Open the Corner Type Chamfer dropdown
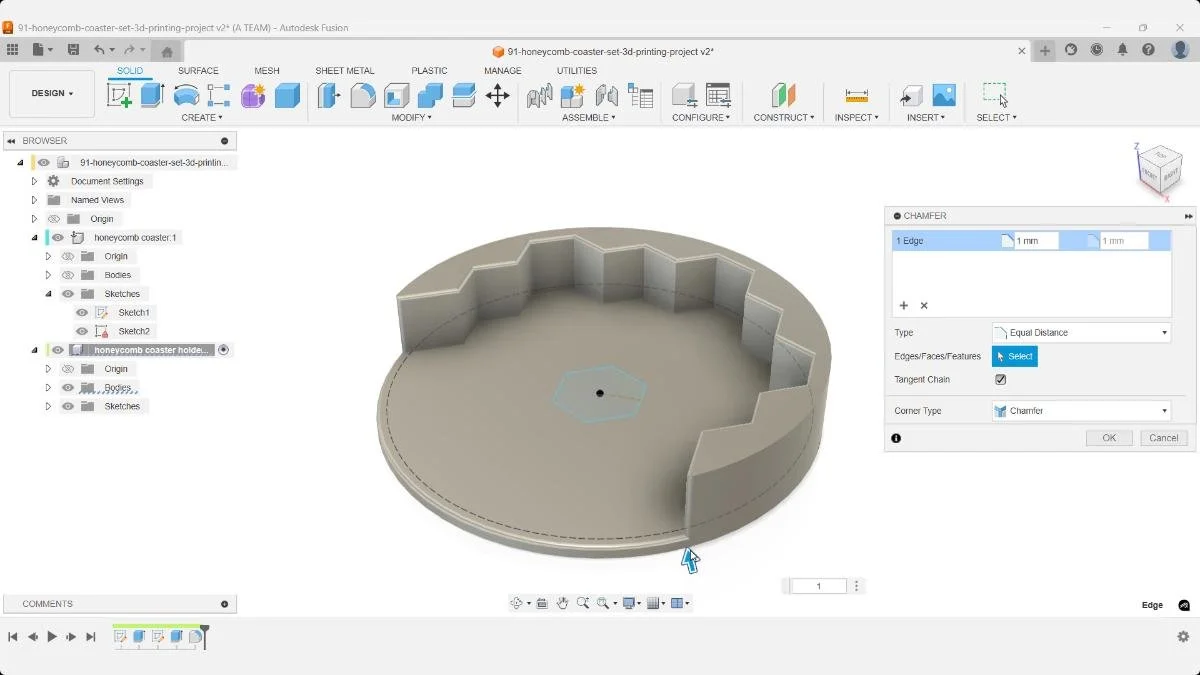This screenshot has height=675, width=1200. tap(1081, 411)
